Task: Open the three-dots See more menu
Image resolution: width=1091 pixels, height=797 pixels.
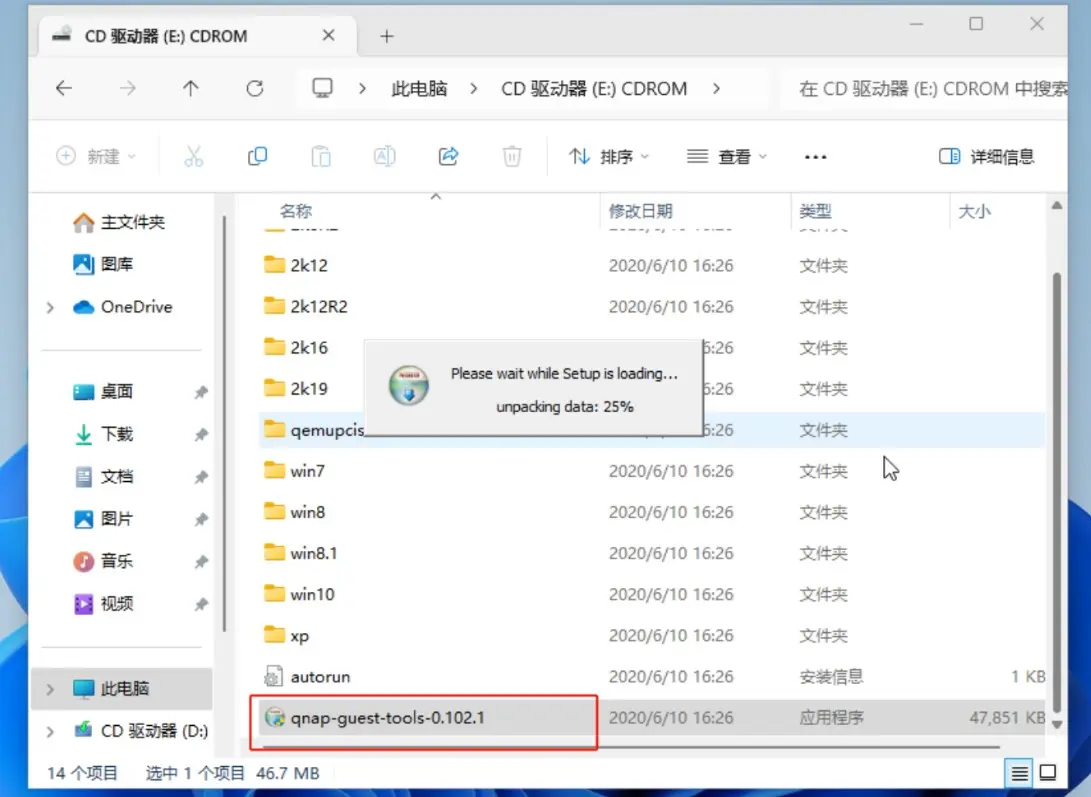Action: point(815,157)
